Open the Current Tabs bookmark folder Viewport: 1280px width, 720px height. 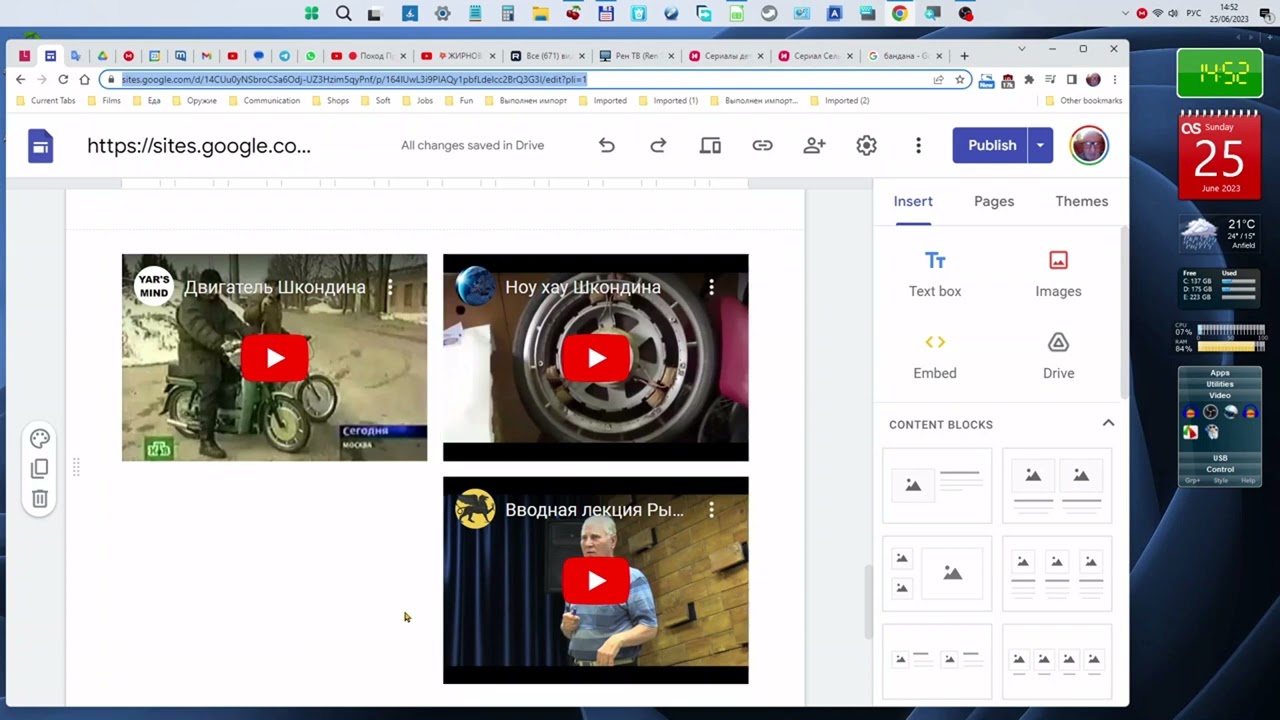[x=45, y=100]
